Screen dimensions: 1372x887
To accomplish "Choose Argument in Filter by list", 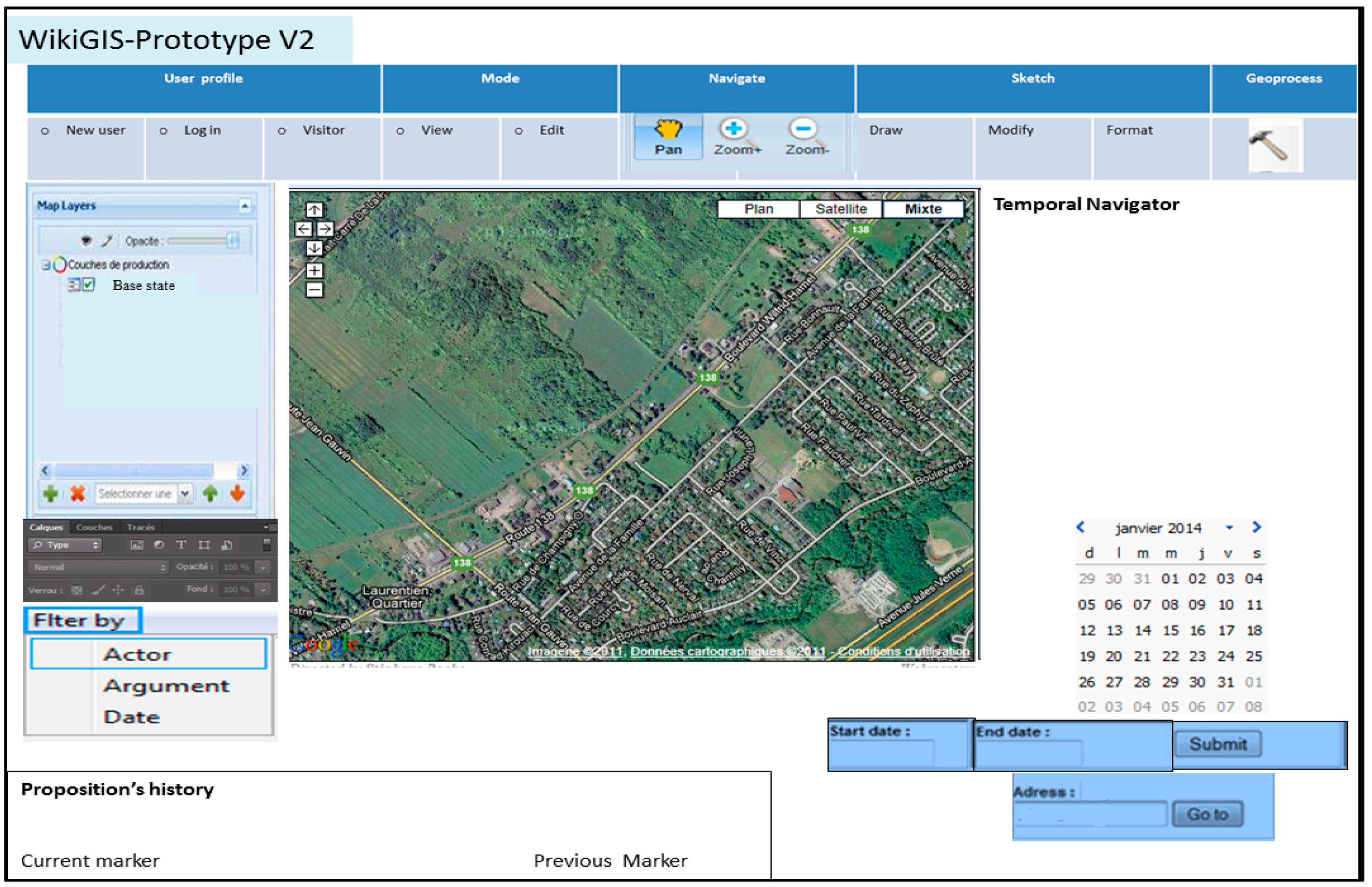I will point(166,686).
